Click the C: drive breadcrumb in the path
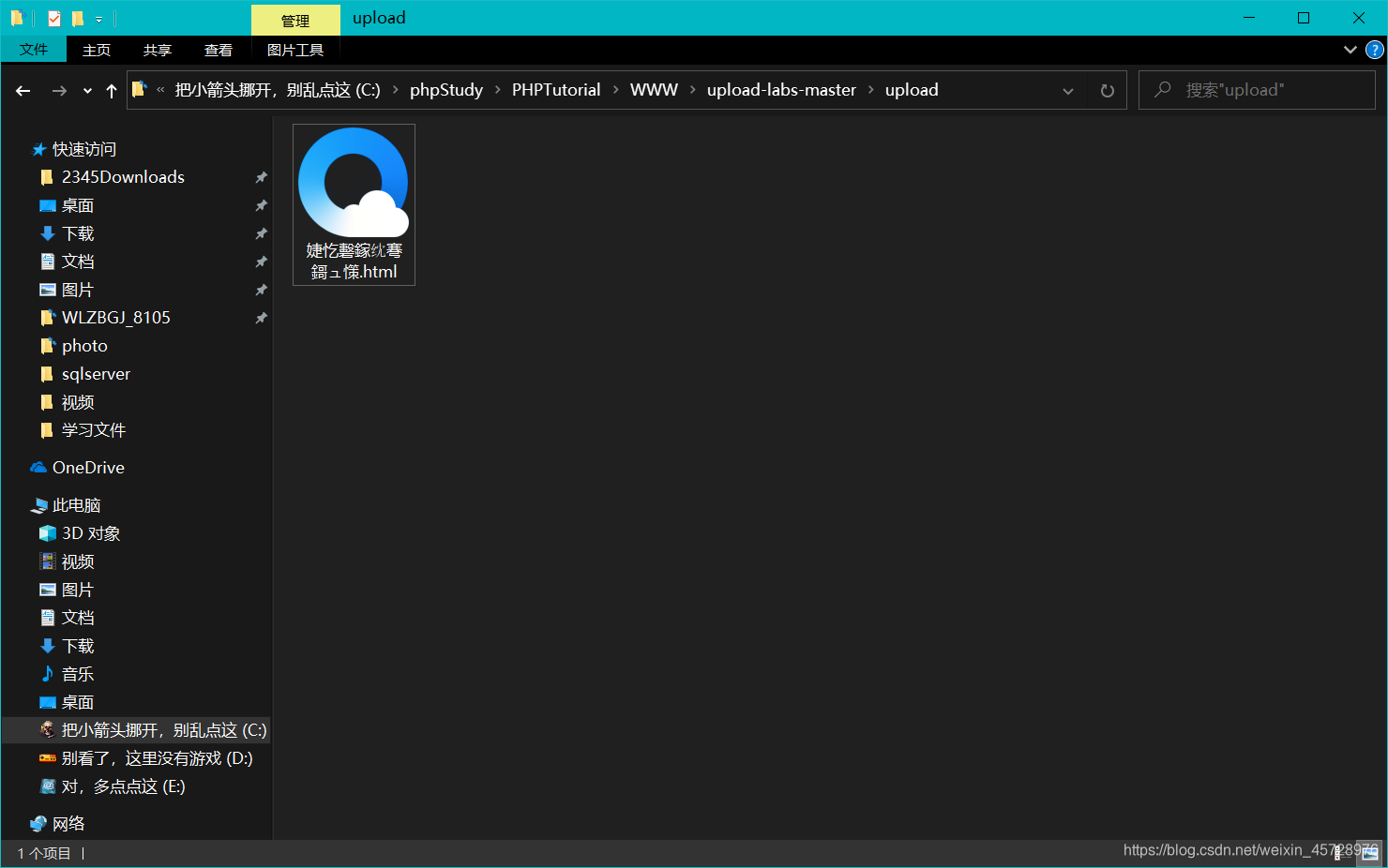 (278, 90)
